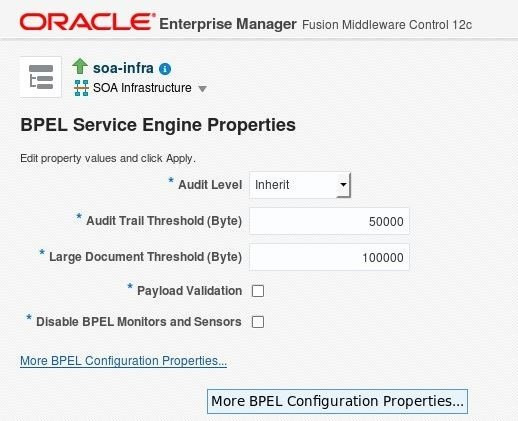Expand the SOA Infrastructure menu arrow
Image resolution: width=518 pixels, height=421 pixels.
(x=202, y=89)
